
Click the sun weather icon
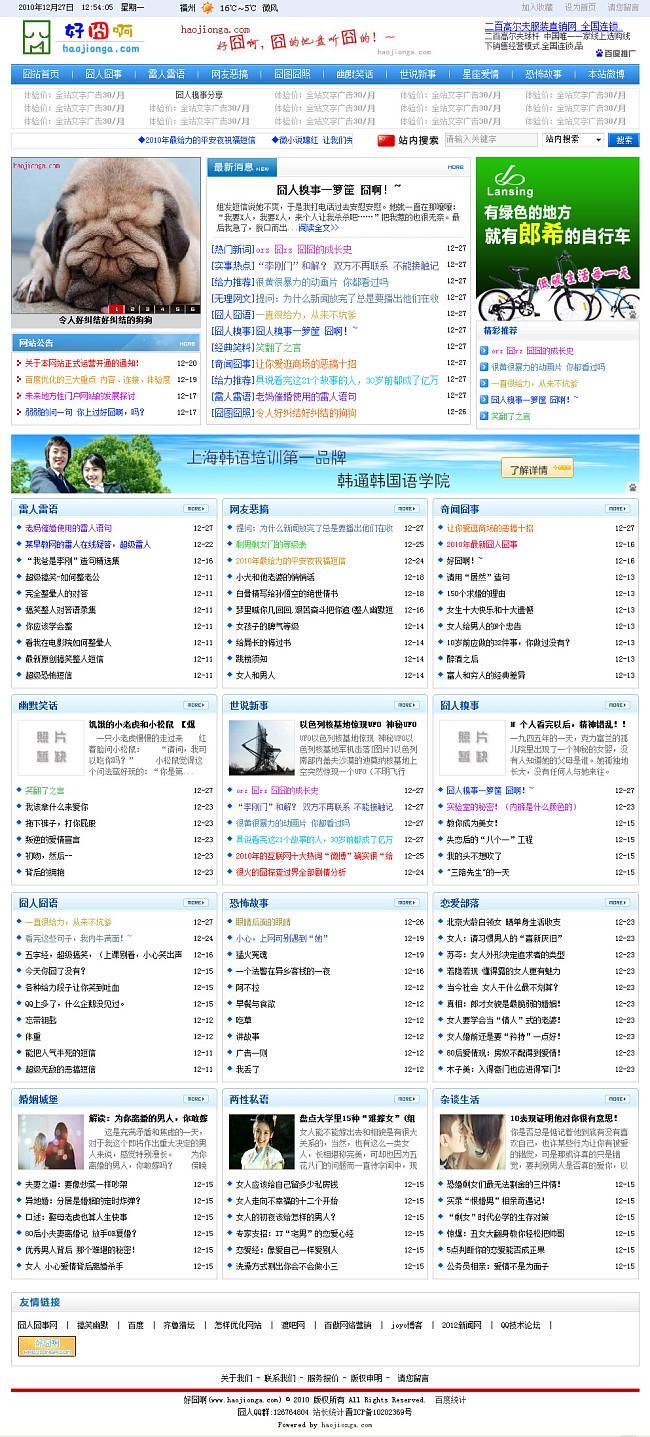pos(207,7)
